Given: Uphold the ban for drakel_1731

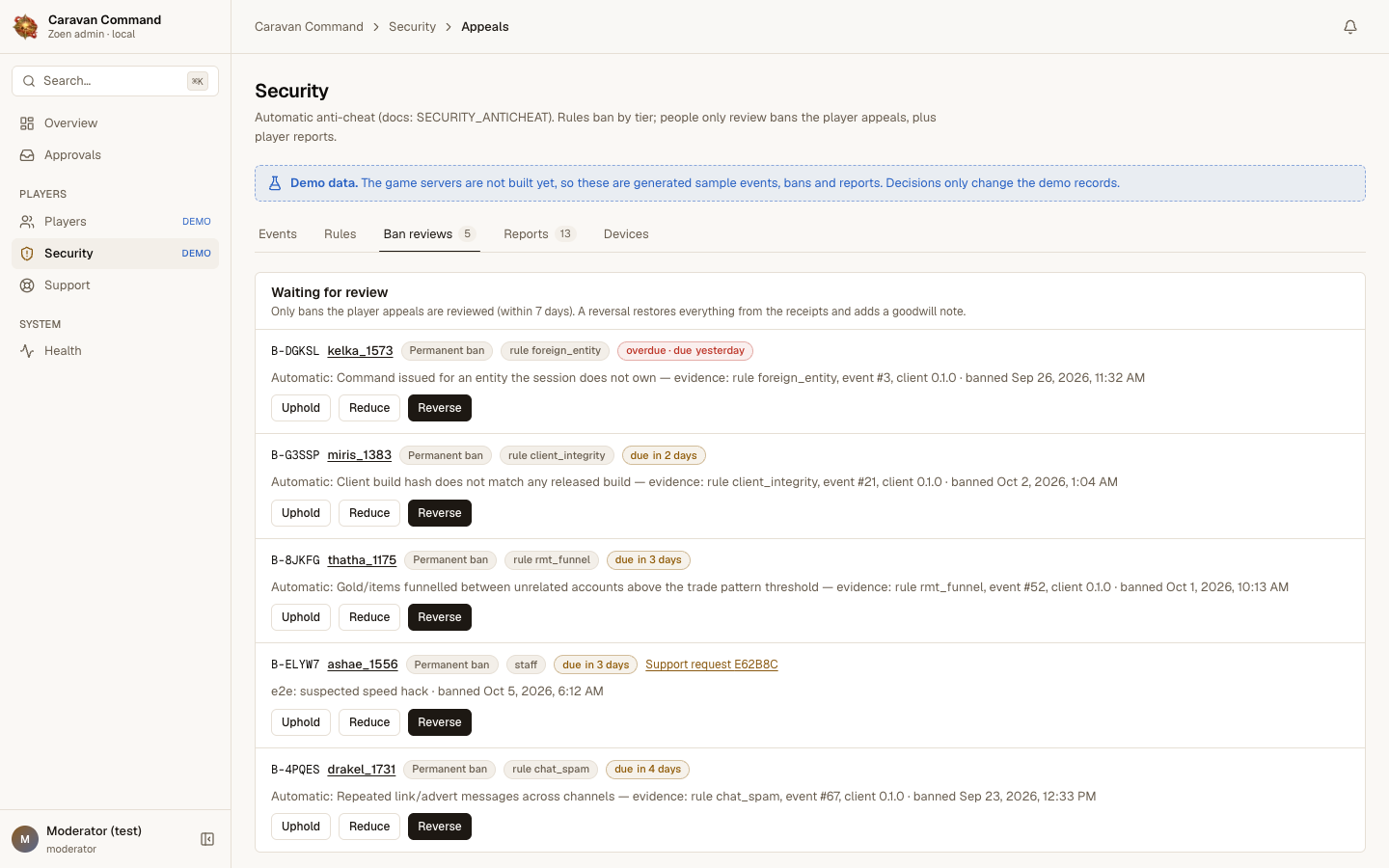Looking at the screenshot, I should click(x=301, y=827).
